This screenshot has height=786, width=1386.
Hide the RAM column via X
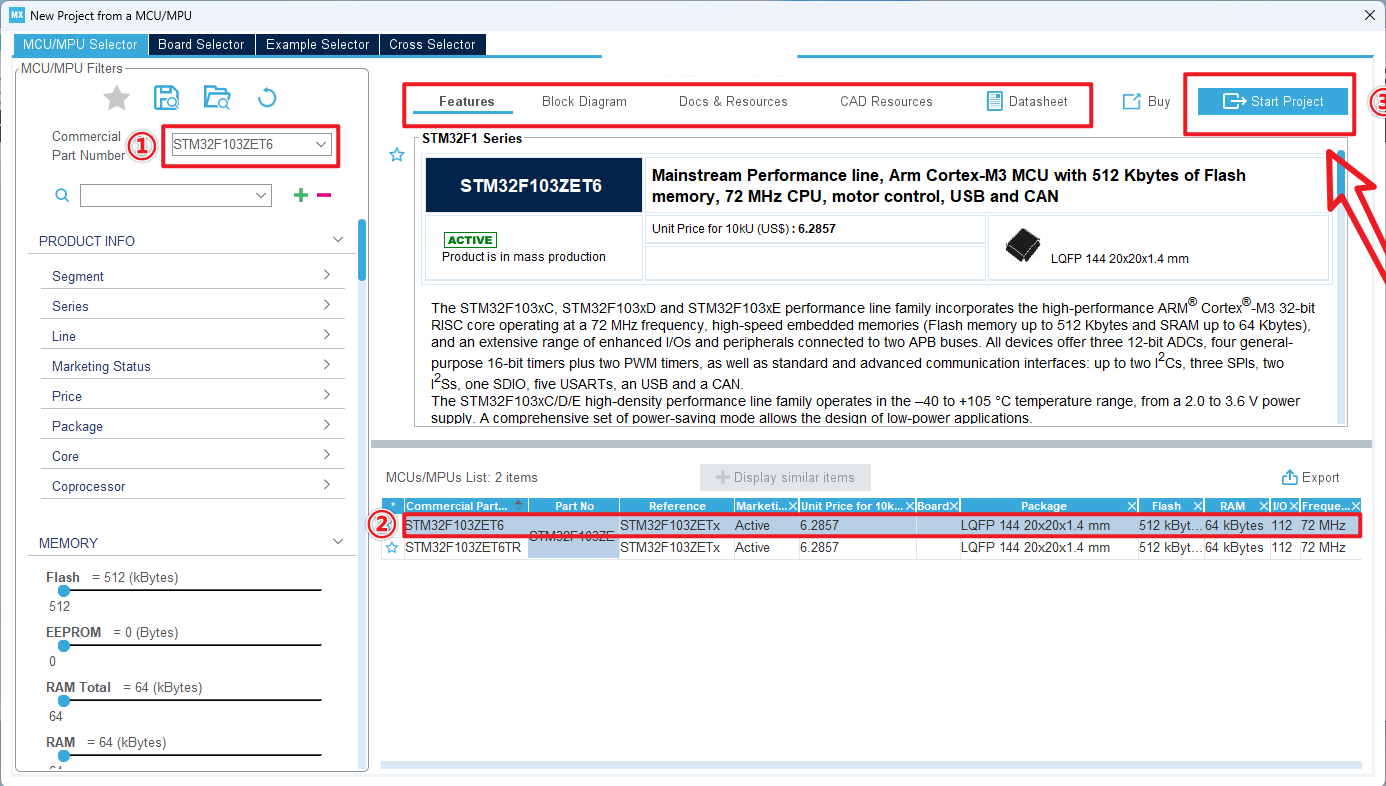(1263, 506)
